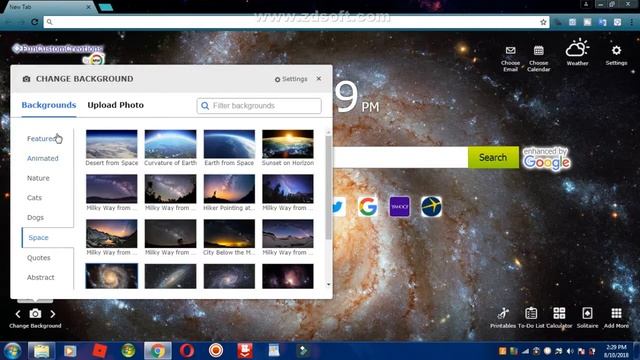Open the Windows Start button
This screenshot has width=640, height=360.
click(x=13, y=351)
